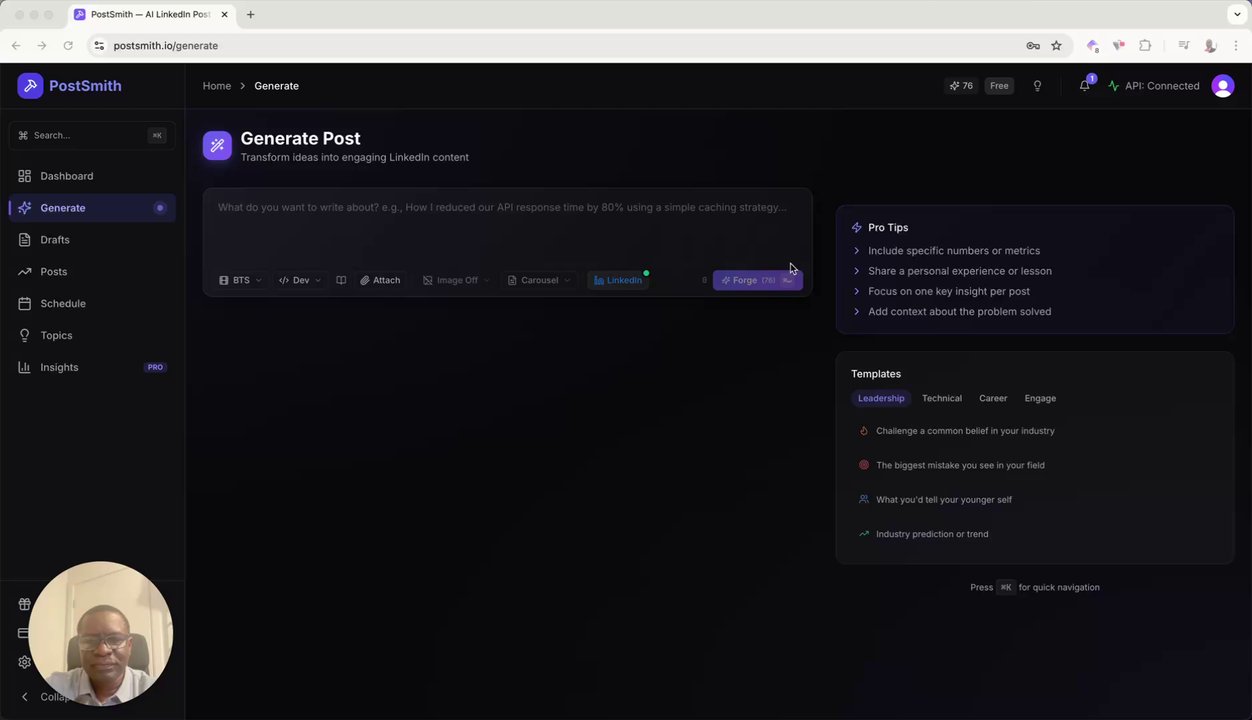Click the Schedule calendar icon

pos(24,304)
